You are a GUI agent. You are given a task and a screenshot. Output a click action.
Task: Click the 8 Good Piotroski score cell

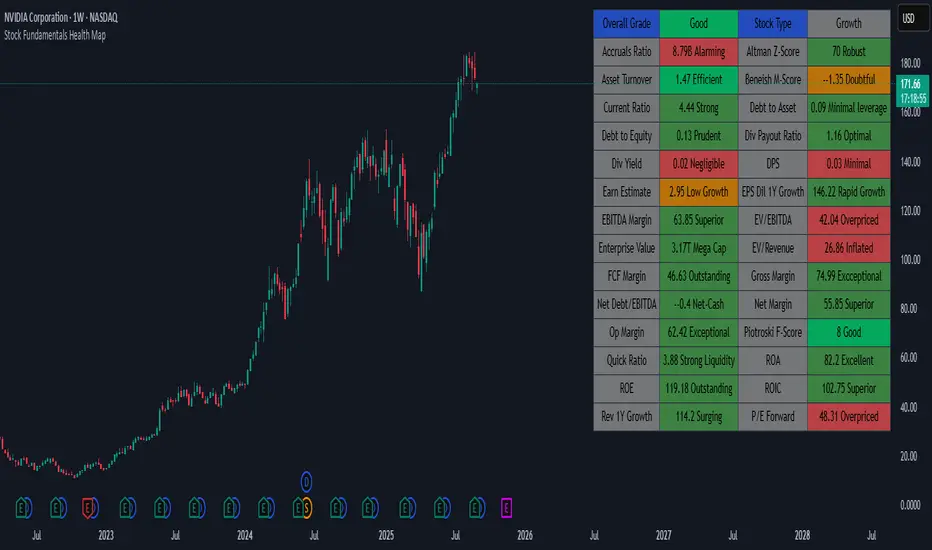[x=849, y=332]
